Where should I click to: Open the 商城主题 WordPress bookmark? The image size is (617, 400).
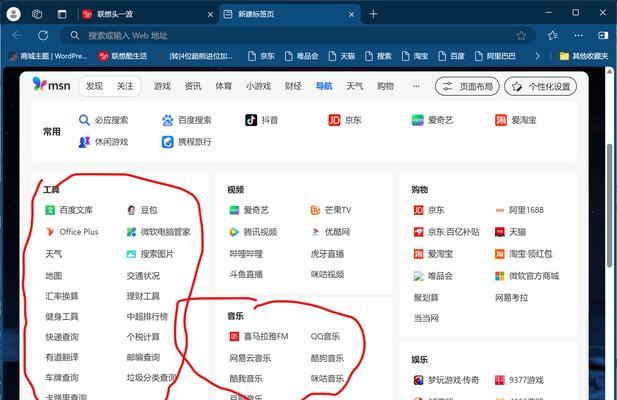(48, 56)
